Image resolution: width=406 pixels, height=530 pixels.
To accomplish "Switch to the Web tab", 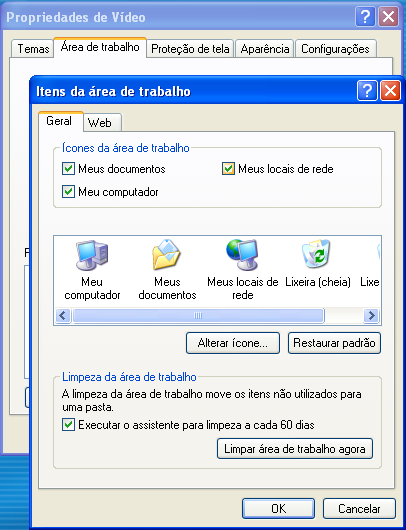I will [102, 122].
